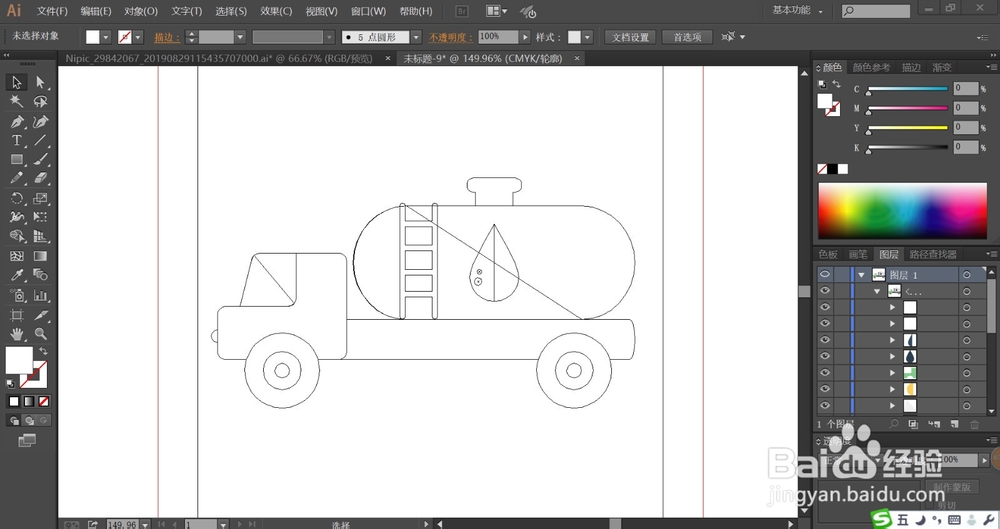Toggle visibility eye of 图层 1
Screen dimensions: 1000x529
pos(825,274)
